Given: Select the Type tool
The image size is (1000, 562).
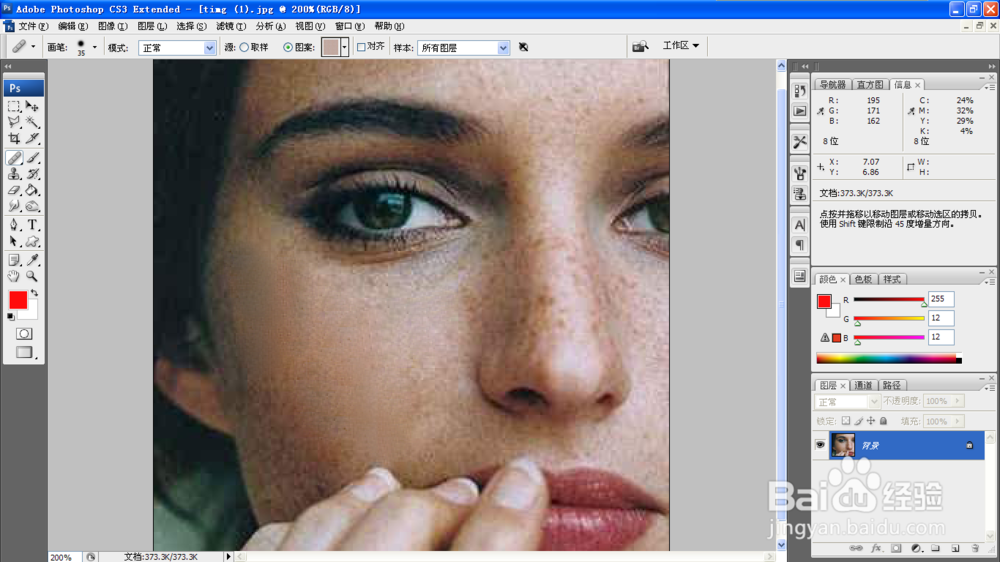Looking at the screenshot, I should [32, 225].
